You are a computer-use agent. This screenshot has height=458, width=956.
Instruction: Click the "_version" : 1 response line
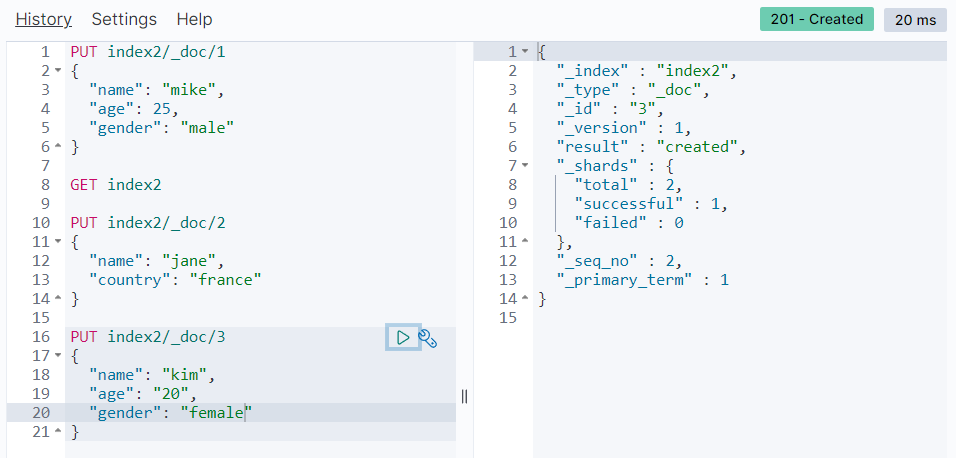click(x=624, y=128)
